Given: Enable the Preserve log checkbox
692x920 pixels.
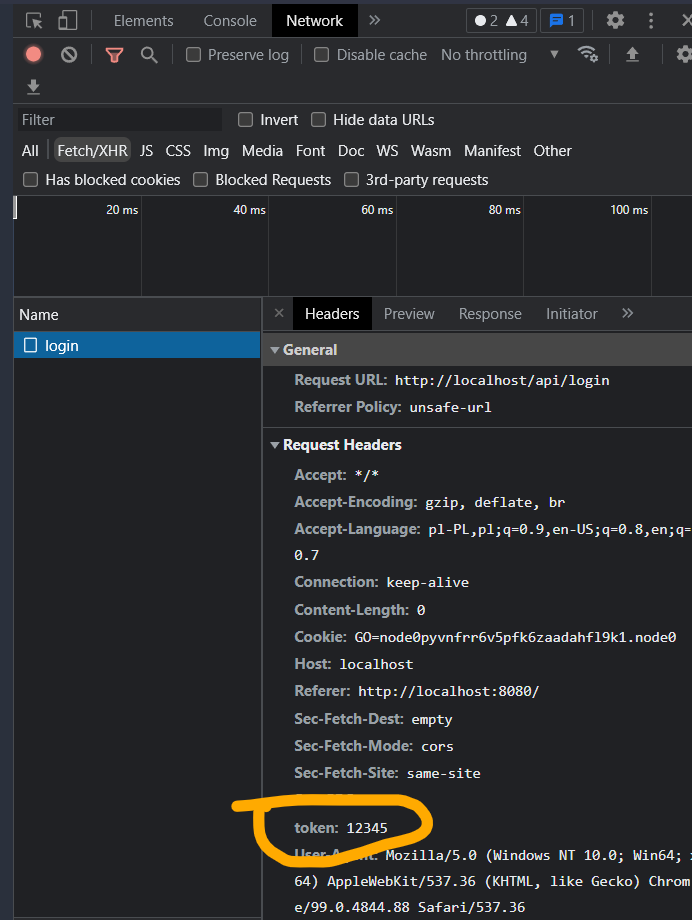Looking at the screenshot, I should point(194,55).
